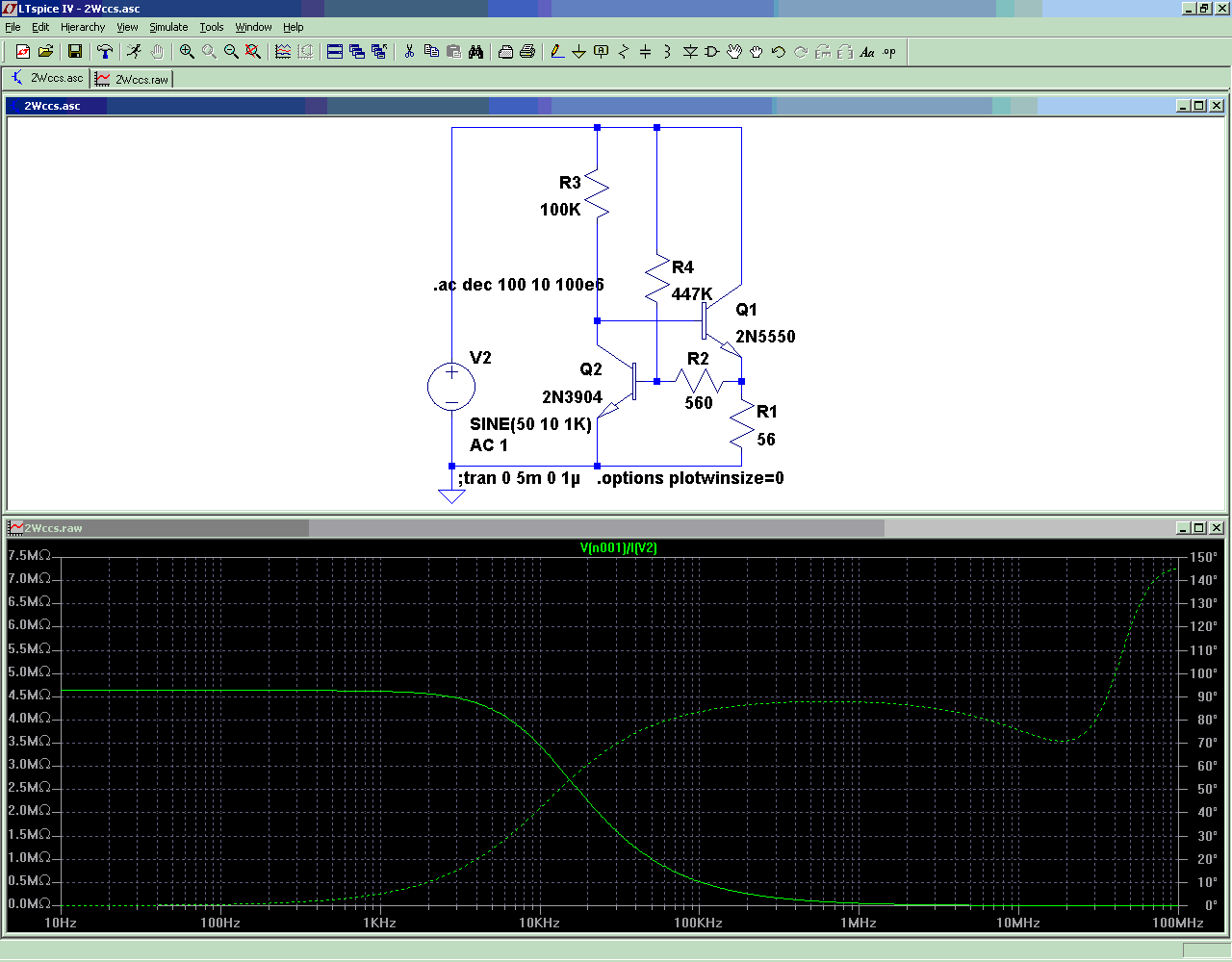
Task: Open the Simulate menu
Action: coord(168,27)
